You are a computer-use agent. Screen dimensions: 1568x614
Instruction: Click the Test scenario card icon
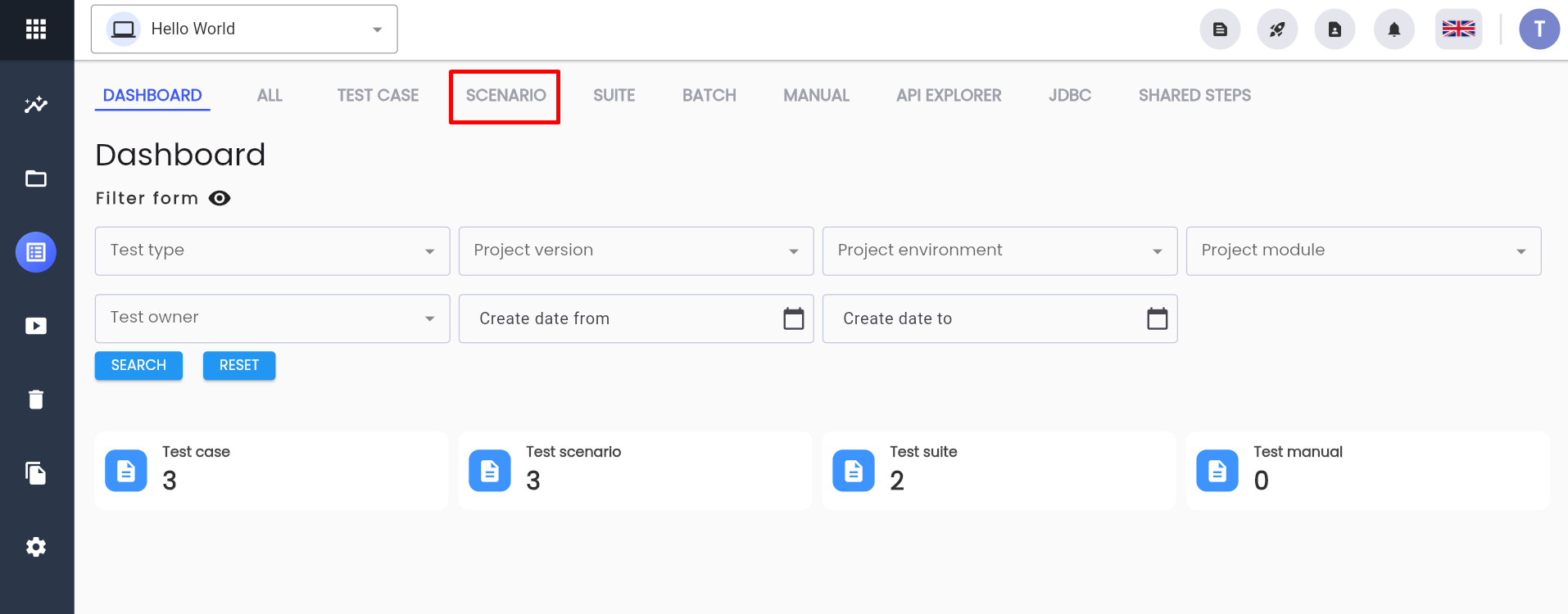tap(490, 471)
